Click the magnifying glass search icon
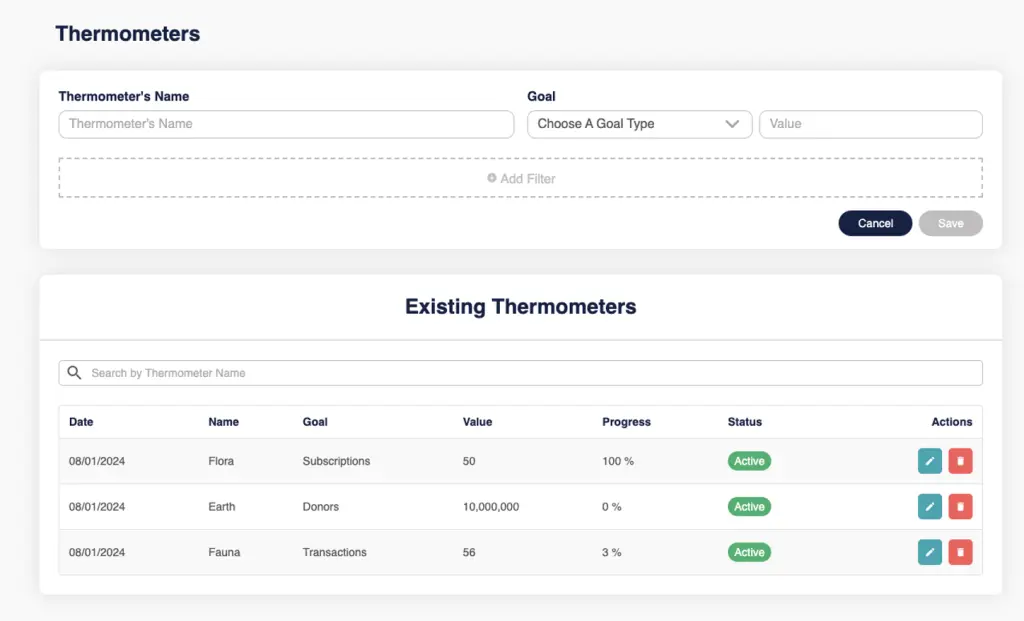The height and width of the screenshot is (621, 1024). point(74,373)
